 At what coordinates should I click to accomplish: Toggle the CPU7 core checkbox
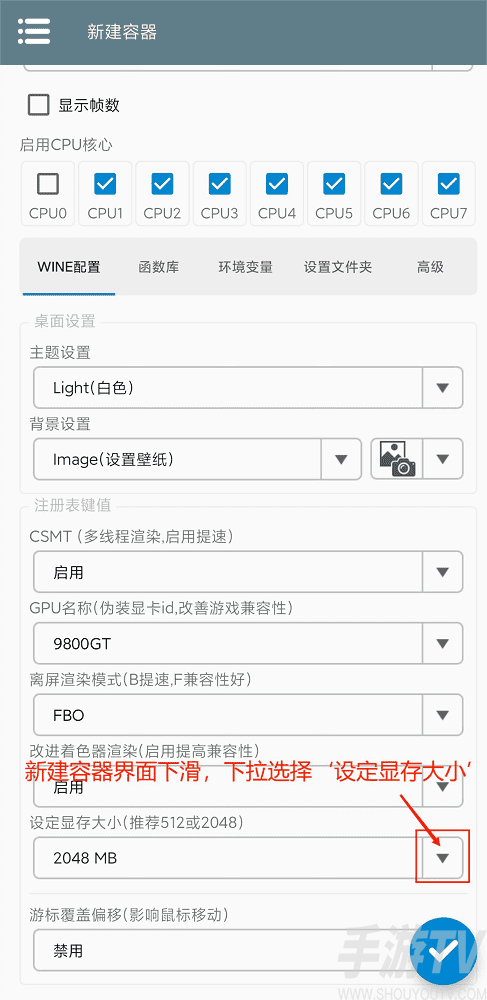pos(449,184)
